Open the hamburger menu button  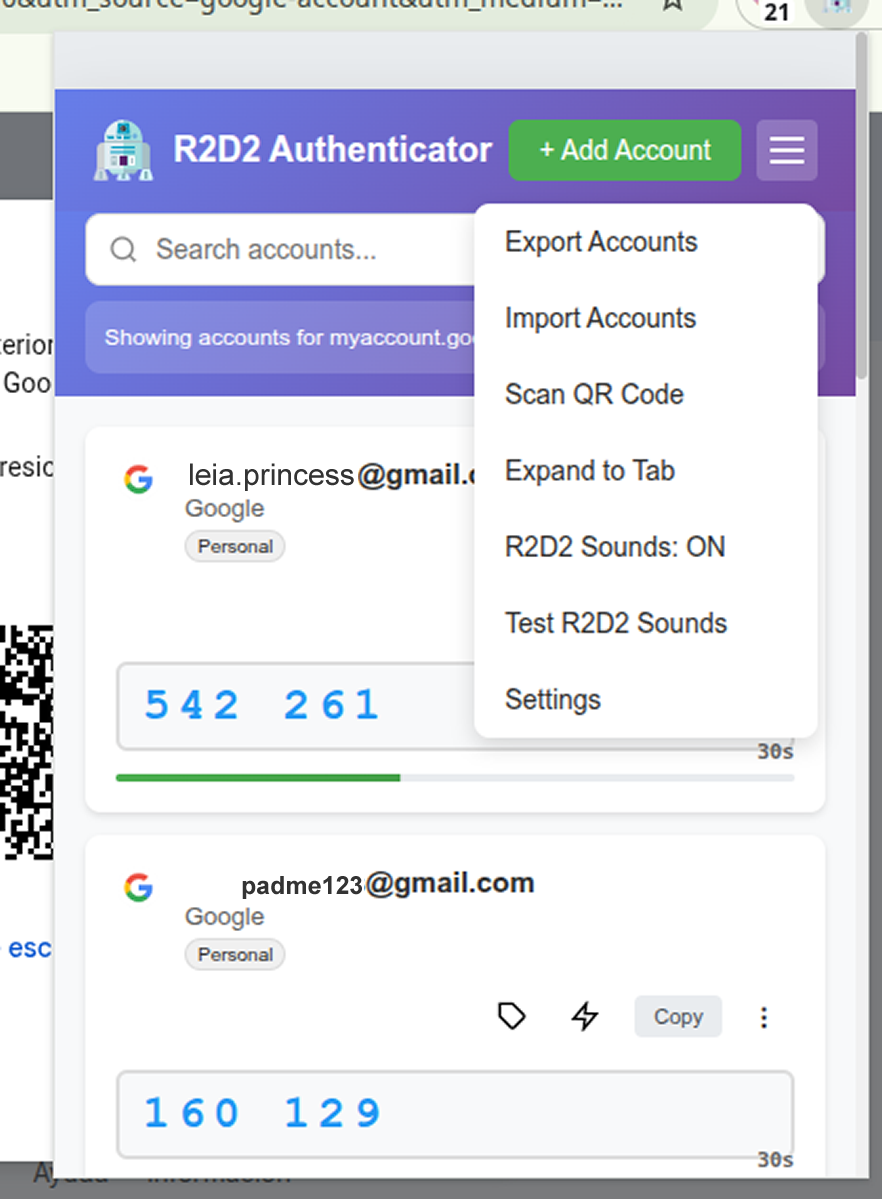click(786, 150)
